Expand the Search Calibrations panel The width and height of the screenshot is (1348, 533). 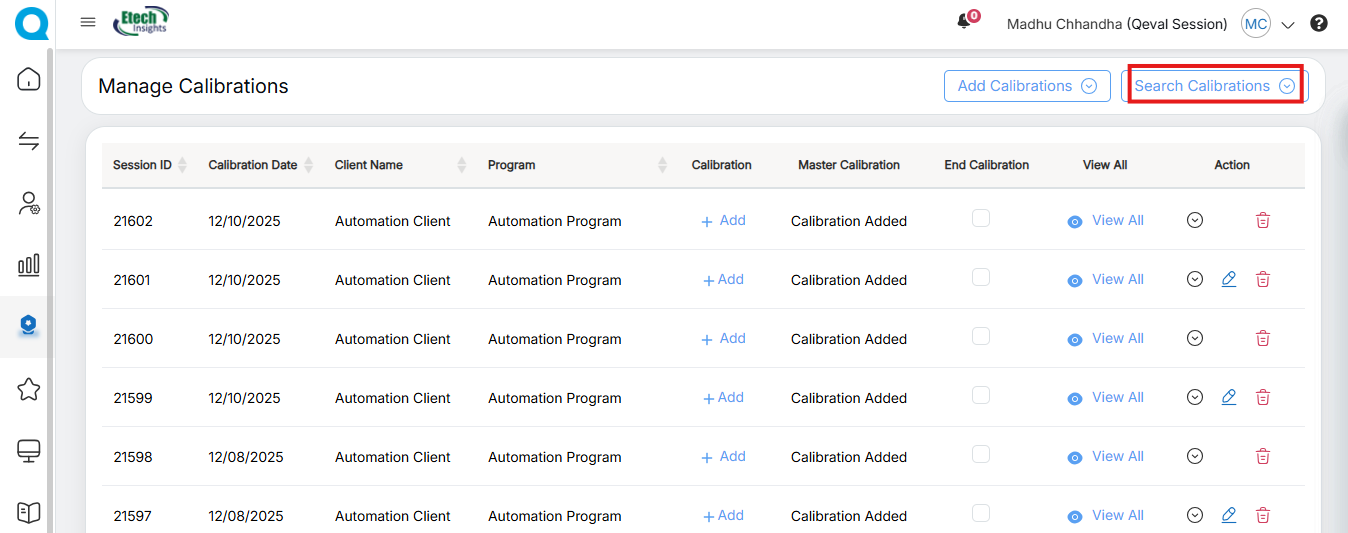1214,86
